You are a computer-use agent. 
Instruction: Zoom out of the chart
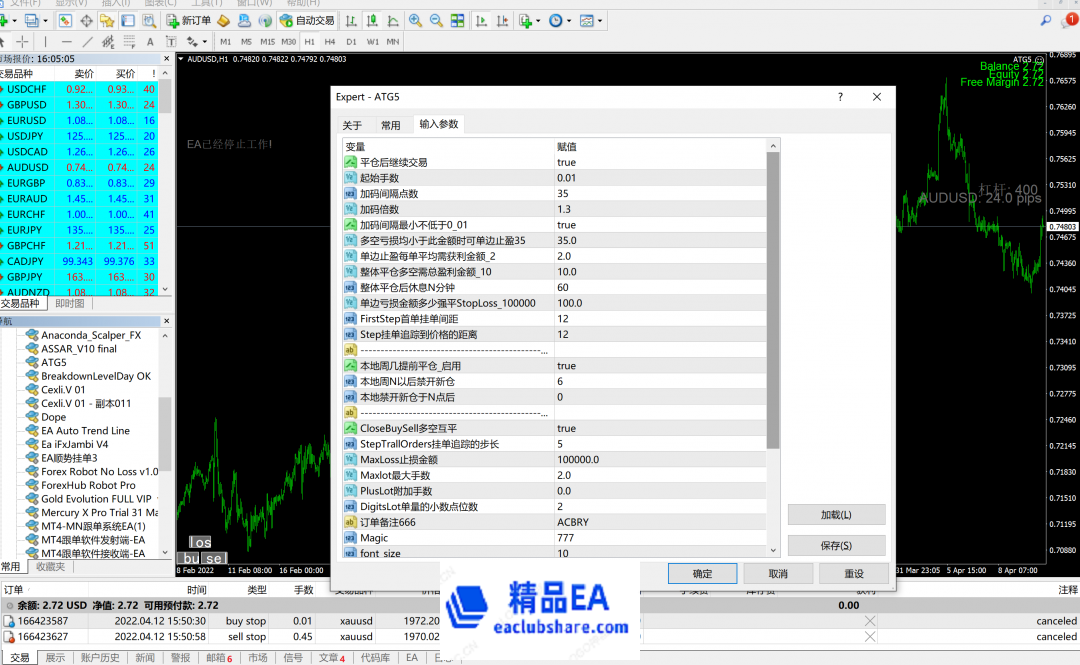point(435,20)
